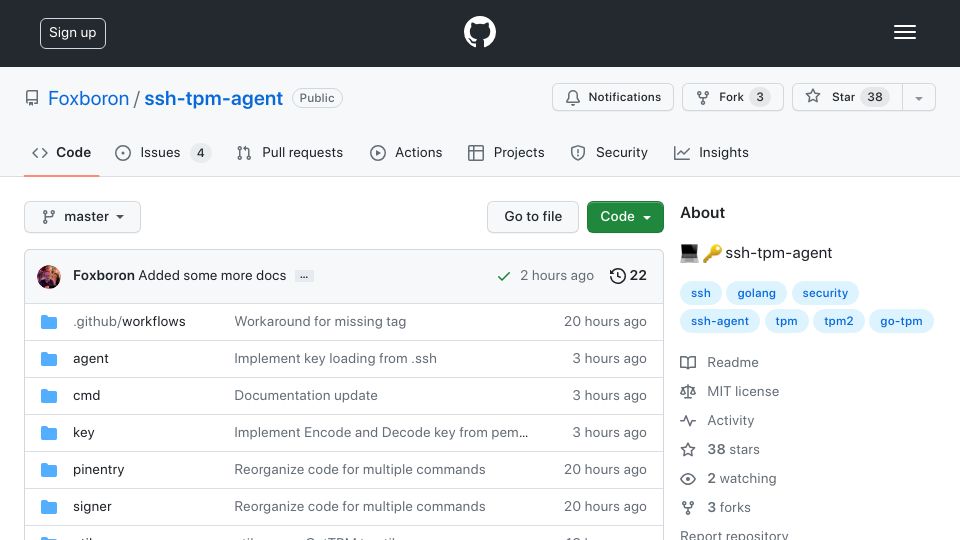
Task: Click the folder icon for agent
Action: pyautogui.click(x=49, y=359)
